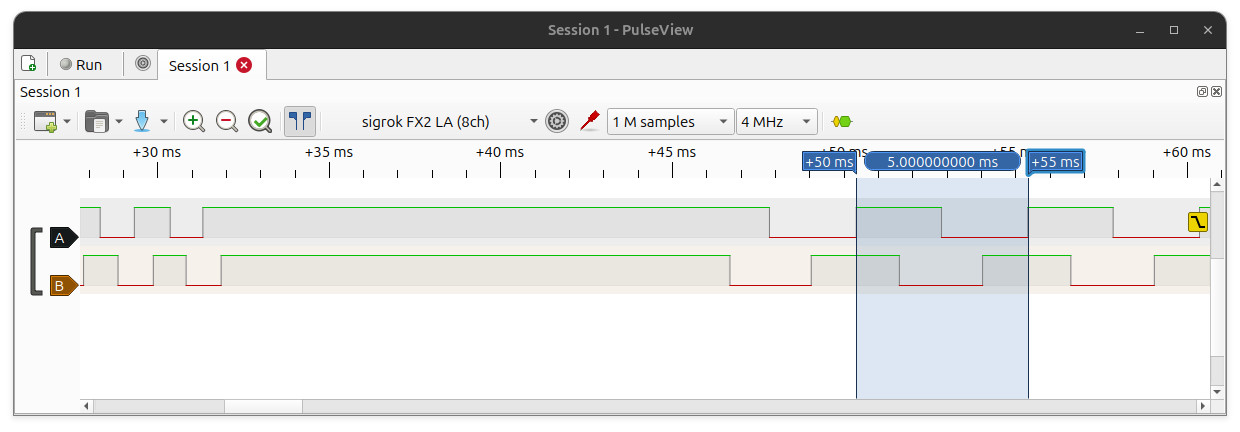
Task: Click the new session icon
Action: coord(29,64)
